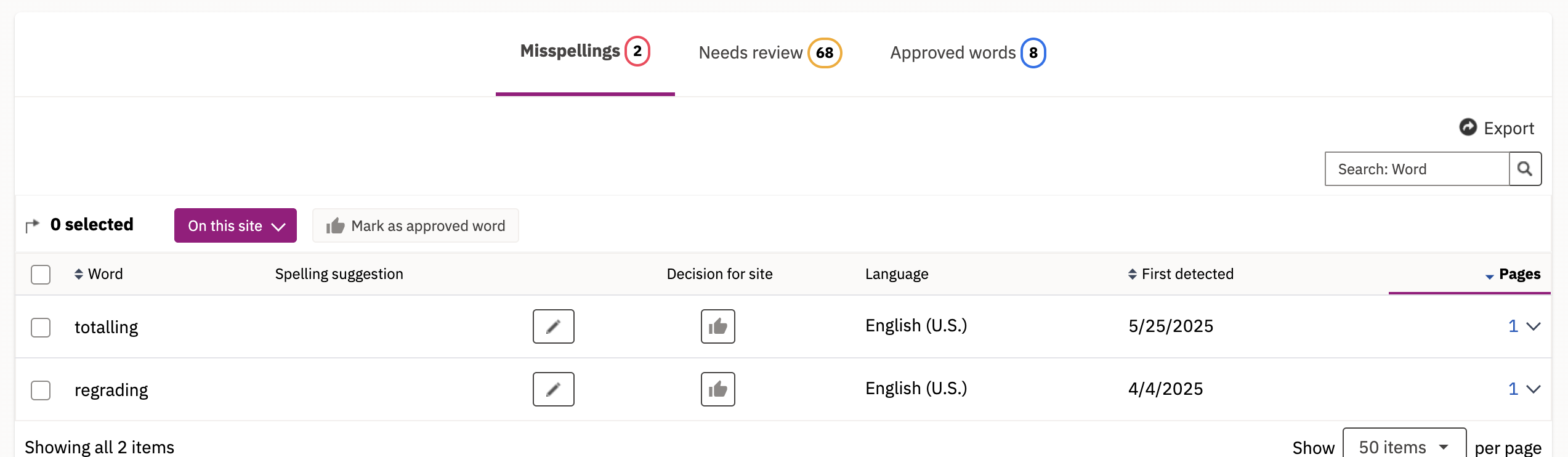Expand pages chevron for totalling row
The width and height of the screenshot is (1568, 457).
(x=1534, y=326)
